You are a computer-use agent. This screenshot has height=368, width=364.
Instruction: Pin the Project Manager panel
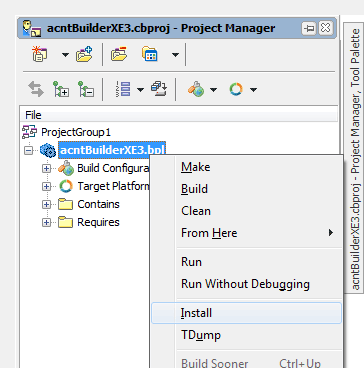pos(309,28)
